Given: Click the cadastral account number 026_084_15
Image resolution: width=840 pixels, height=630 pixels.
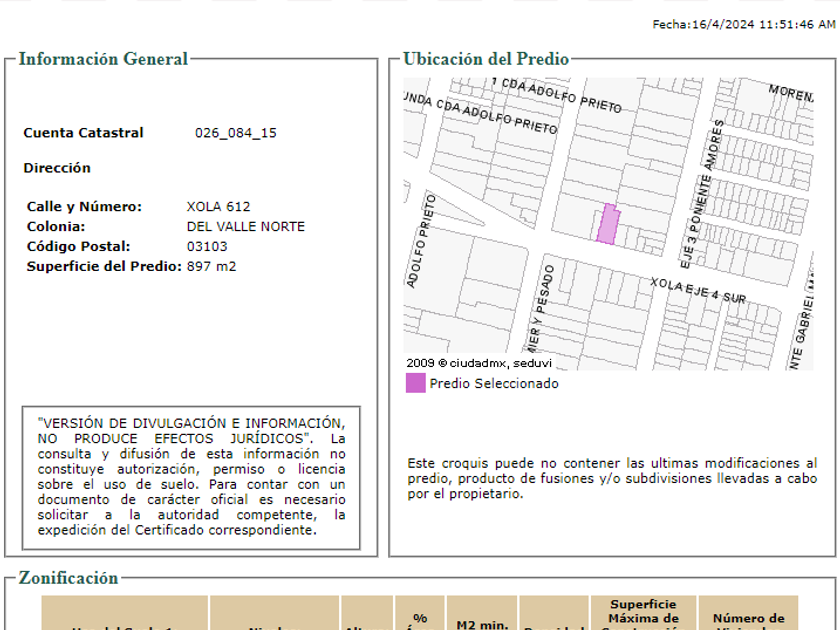Looking at the screenshot, I should tap(235, 133).
